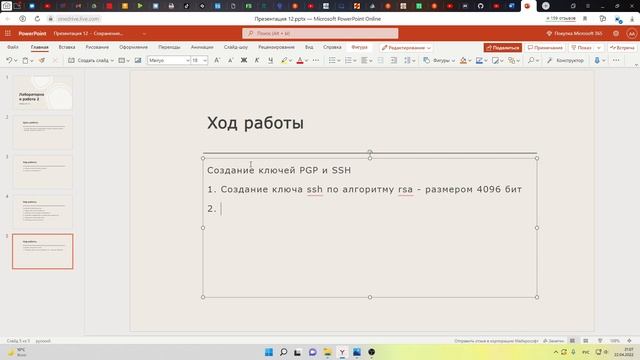Select the Format Painter brush icon

pyautogui.click(x=42, y=60)
